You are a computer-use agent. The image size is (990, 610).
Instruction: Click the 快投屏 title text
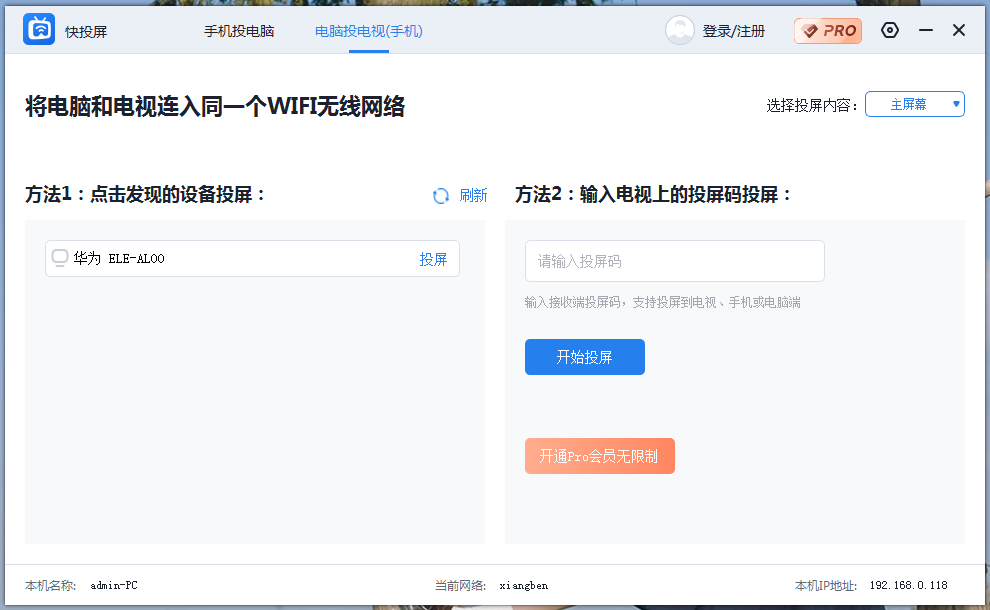(86, 32)
